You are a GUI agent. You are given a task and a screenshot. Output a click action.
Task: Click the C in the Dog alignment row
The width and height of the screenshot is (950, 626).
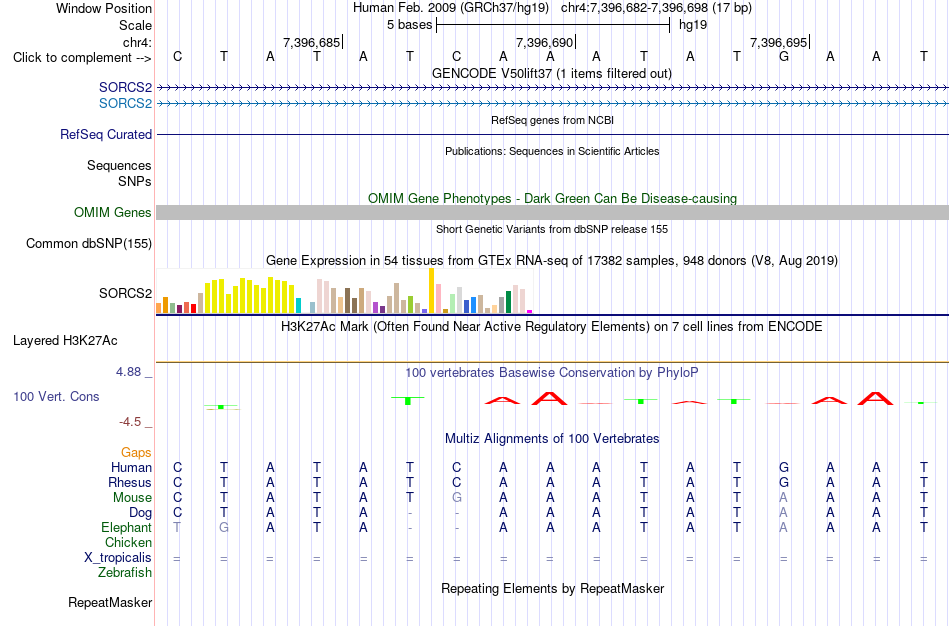pyautogui.click(x=178, y=513)
